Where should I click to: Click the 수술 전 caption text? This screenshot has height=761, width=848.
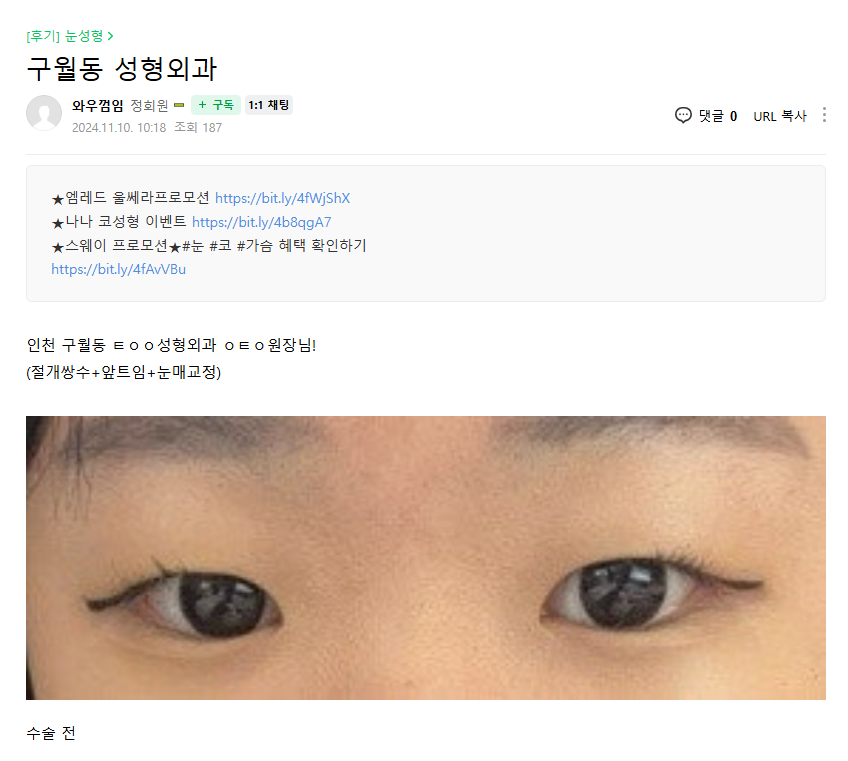(x=51, y=733)
